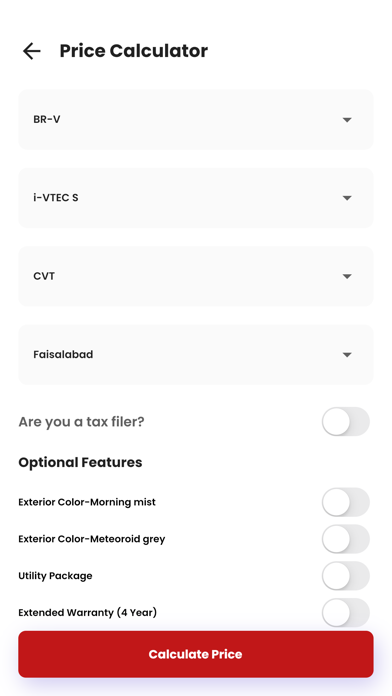
Task: Enable Exterior Color-Meteoroid grey switch
Action: click(345, 539)
